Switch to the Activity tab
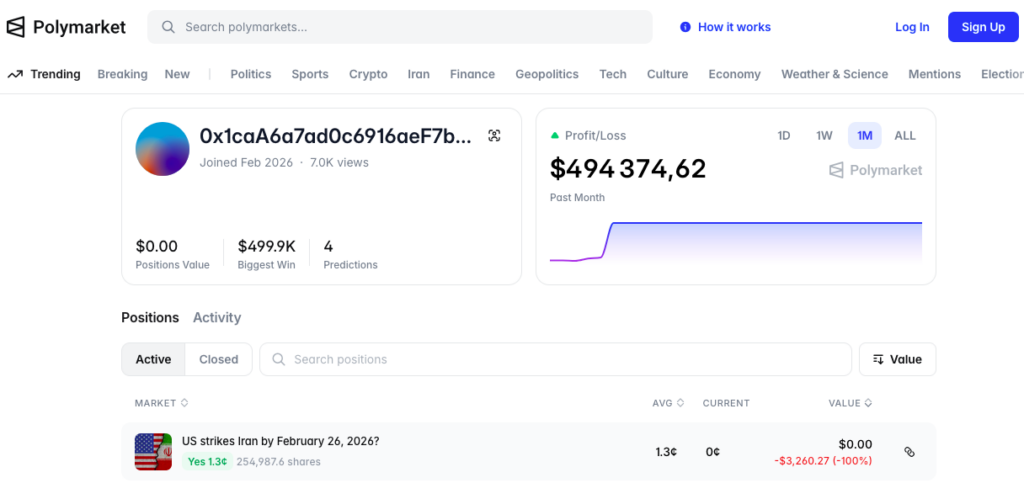 click(x=217, y=317)
